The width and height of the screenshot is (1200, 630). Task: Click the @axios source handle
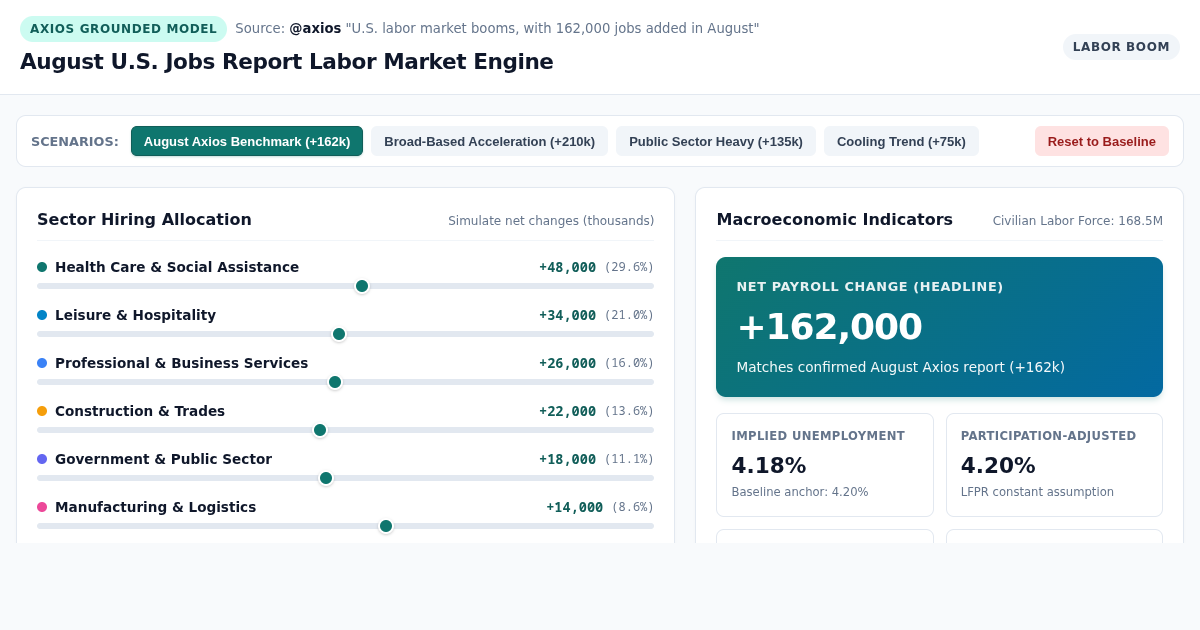click(x=315, y=28)
